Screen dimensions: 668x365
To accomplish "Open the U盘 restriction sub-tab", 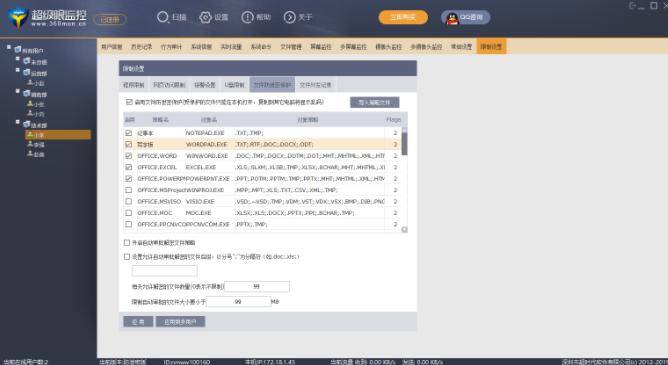I will click(234, 85).
